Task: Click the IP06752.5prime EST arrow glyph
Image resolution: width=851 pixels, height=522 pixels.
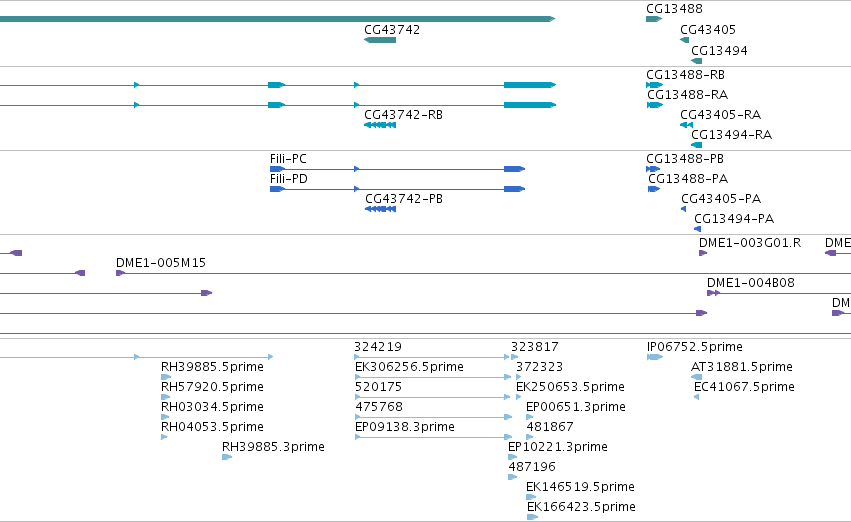Action: pyautogui.click(x=655, y=358)
